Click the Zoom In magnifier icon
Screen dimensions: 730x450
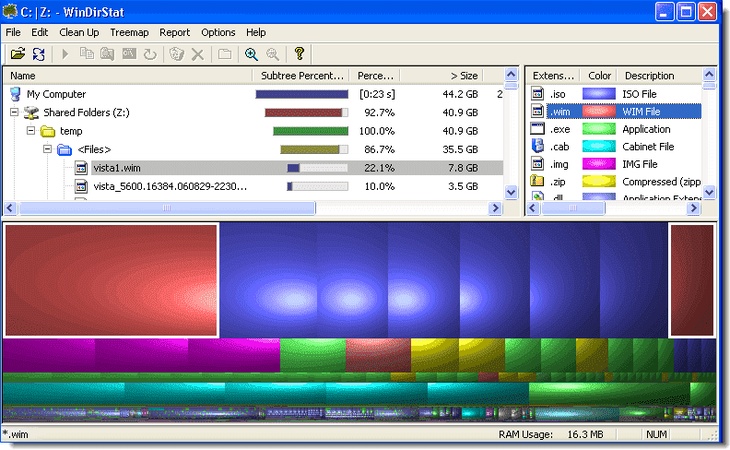click(251, 54)
